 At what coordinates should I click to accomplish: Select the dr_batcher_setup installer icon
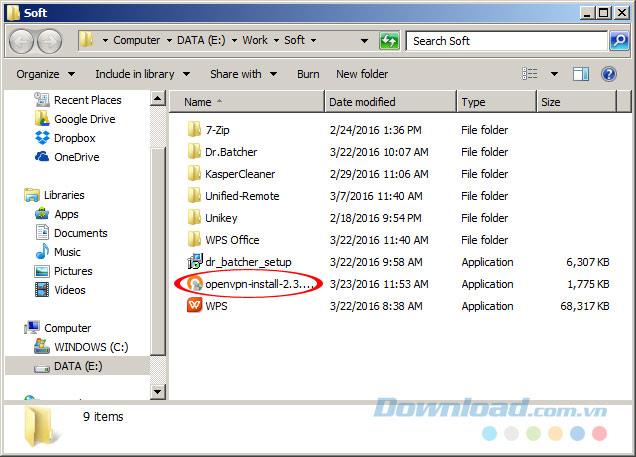tap(194, 262)
